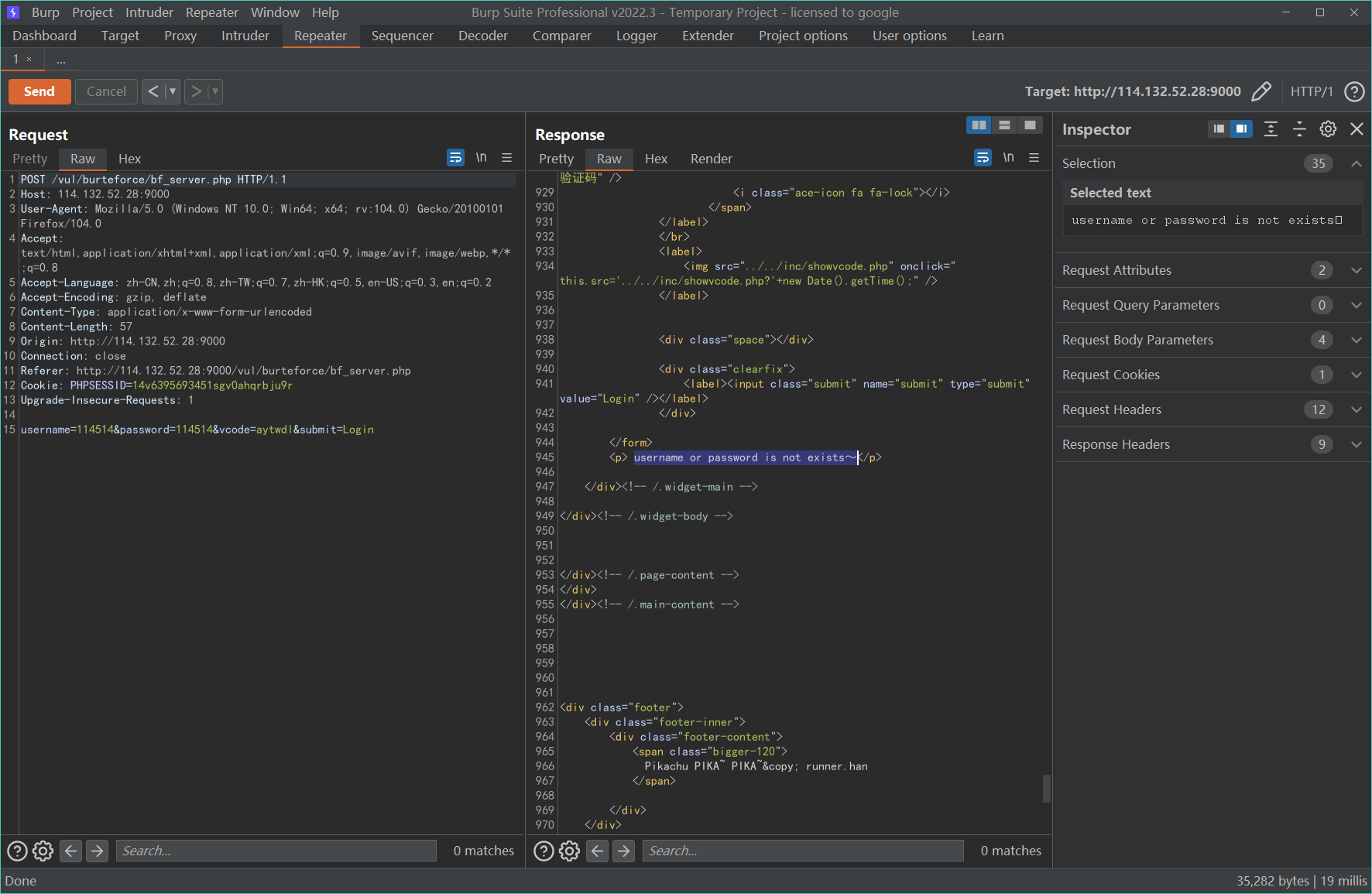Click the Cancel button
The image size is (1372, 894).
tap(106, 91)
